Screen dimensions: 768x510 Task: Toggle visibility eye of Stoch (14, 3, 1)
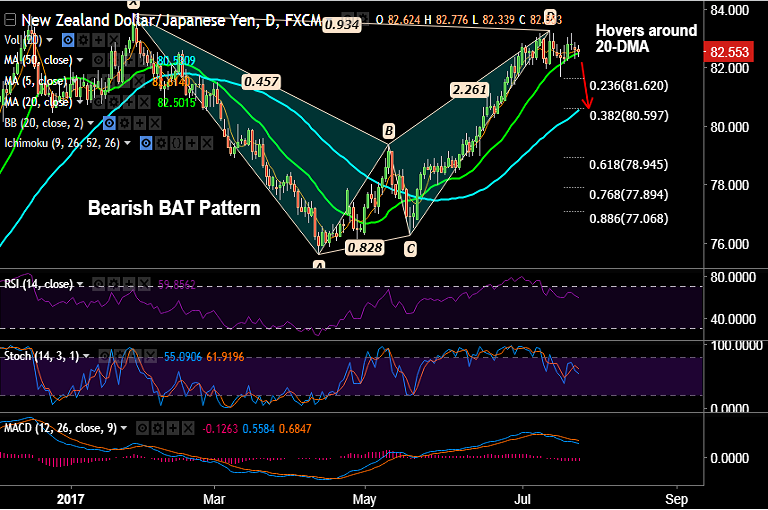(105, 356)
